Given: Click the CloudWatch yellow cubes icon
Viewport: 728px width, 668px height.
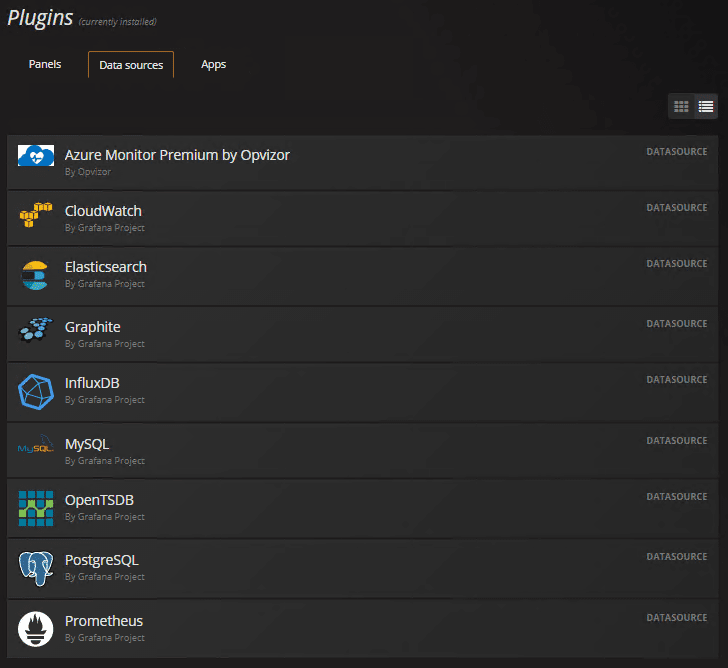Looking at the screenshot, I should tap(36, 215).
